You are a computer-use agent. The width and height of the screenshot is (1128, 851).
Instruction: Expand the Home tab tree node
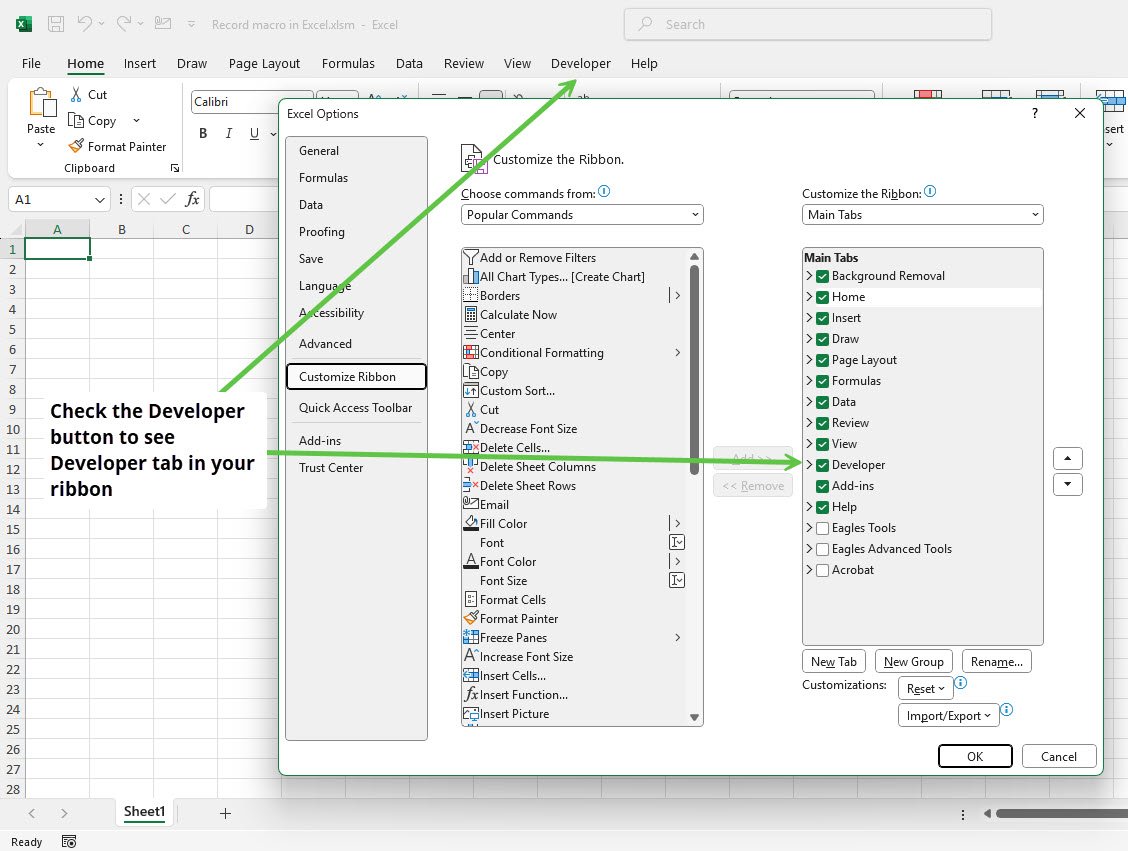click(x=809, y=296)
